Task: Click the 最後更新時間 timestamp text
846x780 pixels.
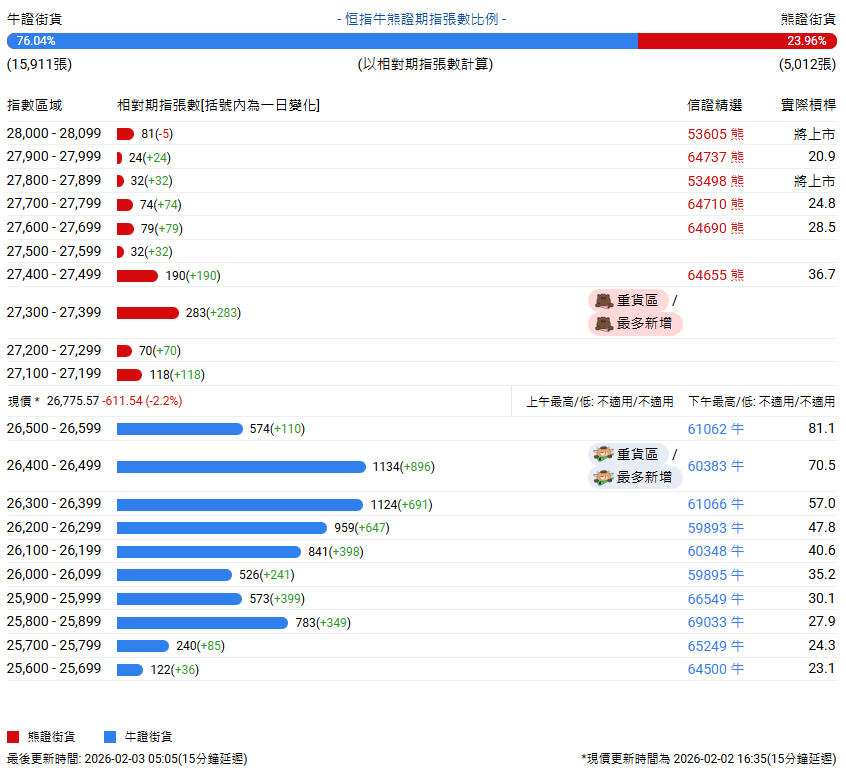Action: 127,759
